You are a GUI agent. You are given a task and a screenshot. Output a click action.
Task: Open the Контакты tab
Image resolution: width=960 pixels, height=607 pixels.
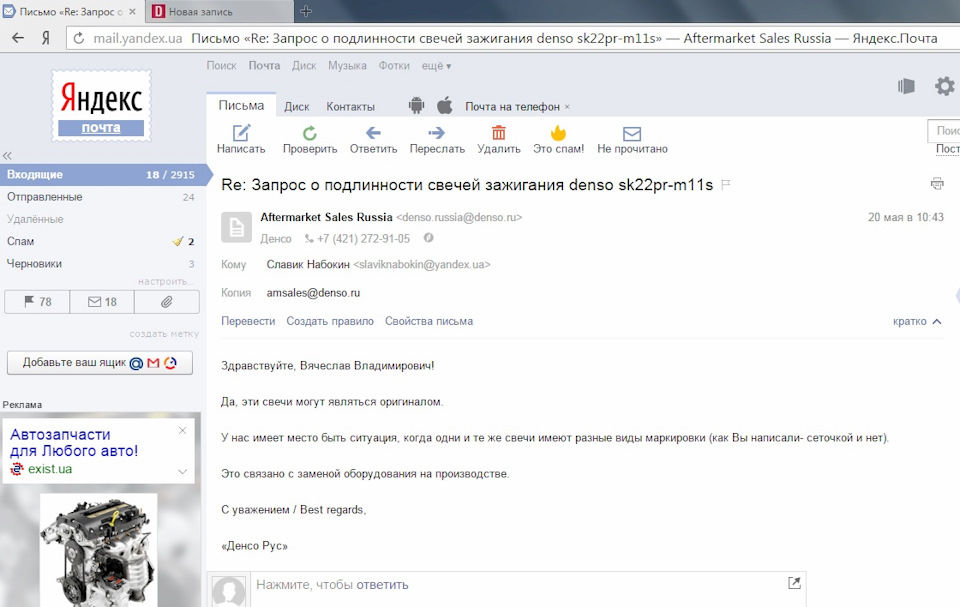(x=350, y=107)
